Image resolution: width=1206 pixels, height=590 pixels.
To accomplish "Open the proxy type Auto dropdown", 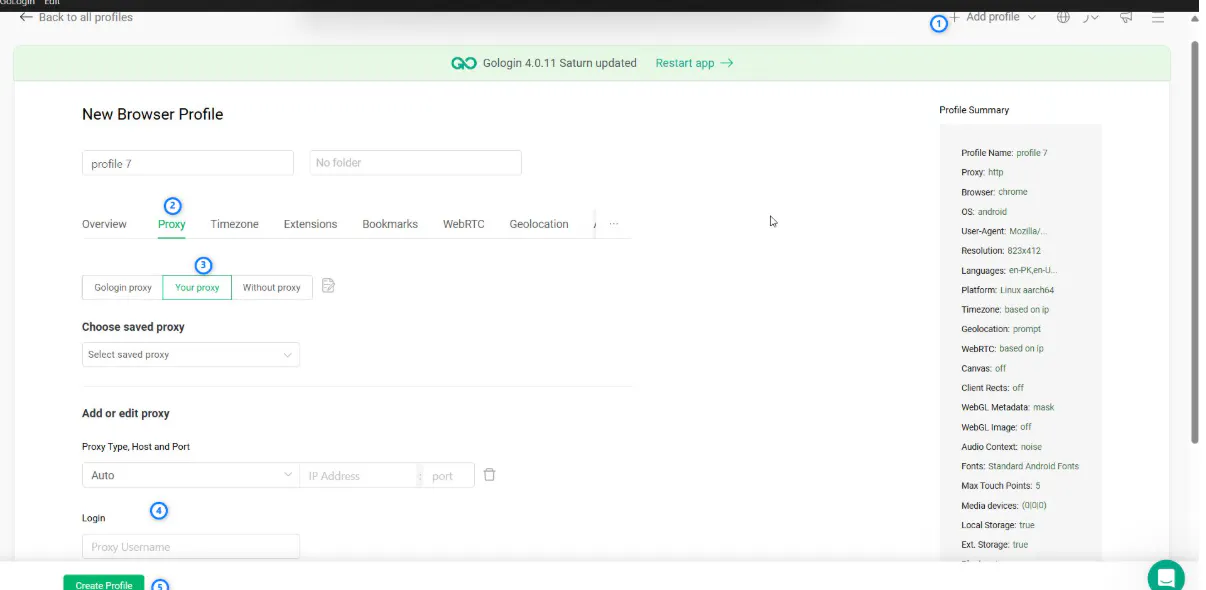I will point(190,475).
